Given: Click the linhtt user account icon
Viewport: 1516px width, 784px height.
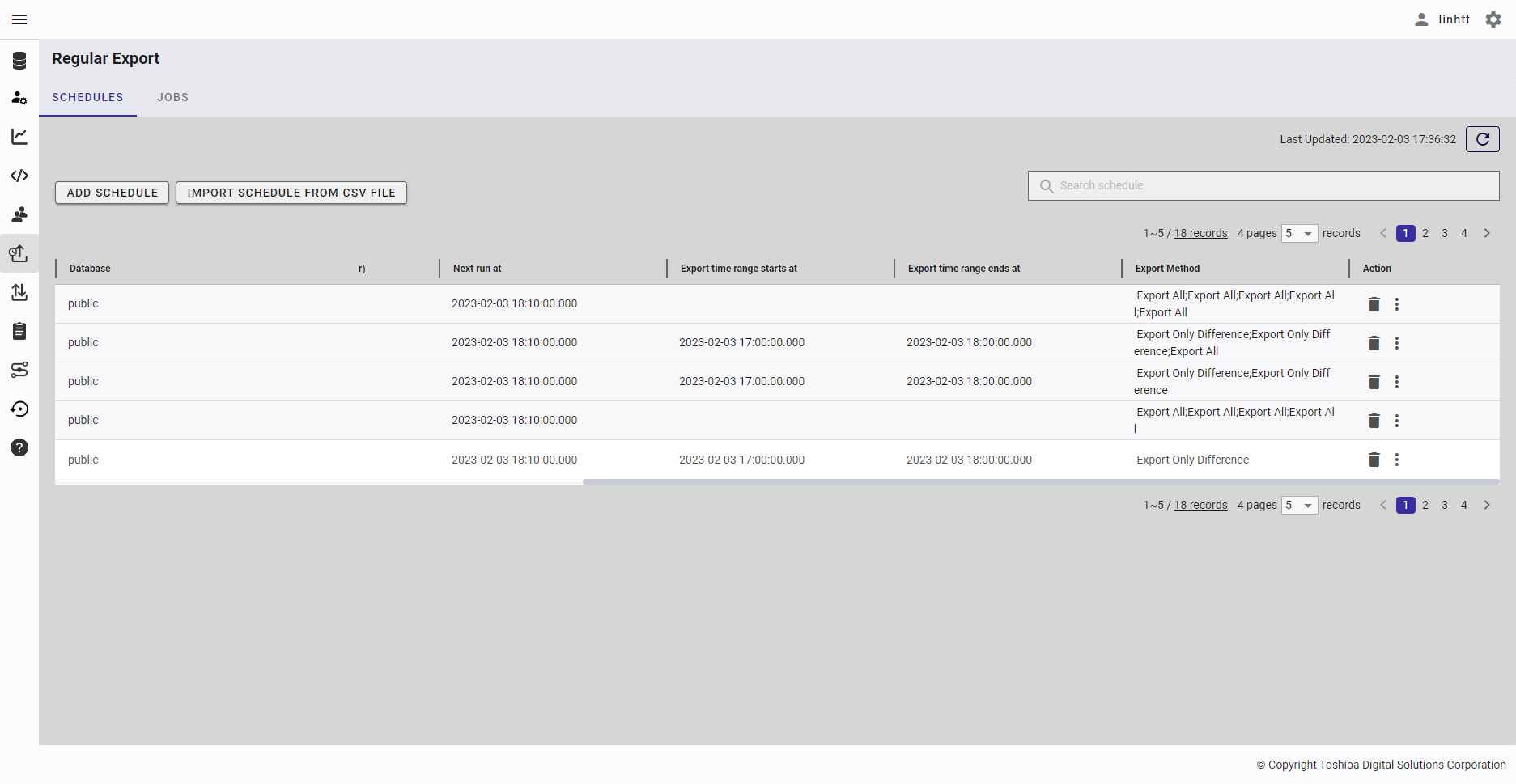Looking at the screenshot, I should click(x=1421, y=19).
